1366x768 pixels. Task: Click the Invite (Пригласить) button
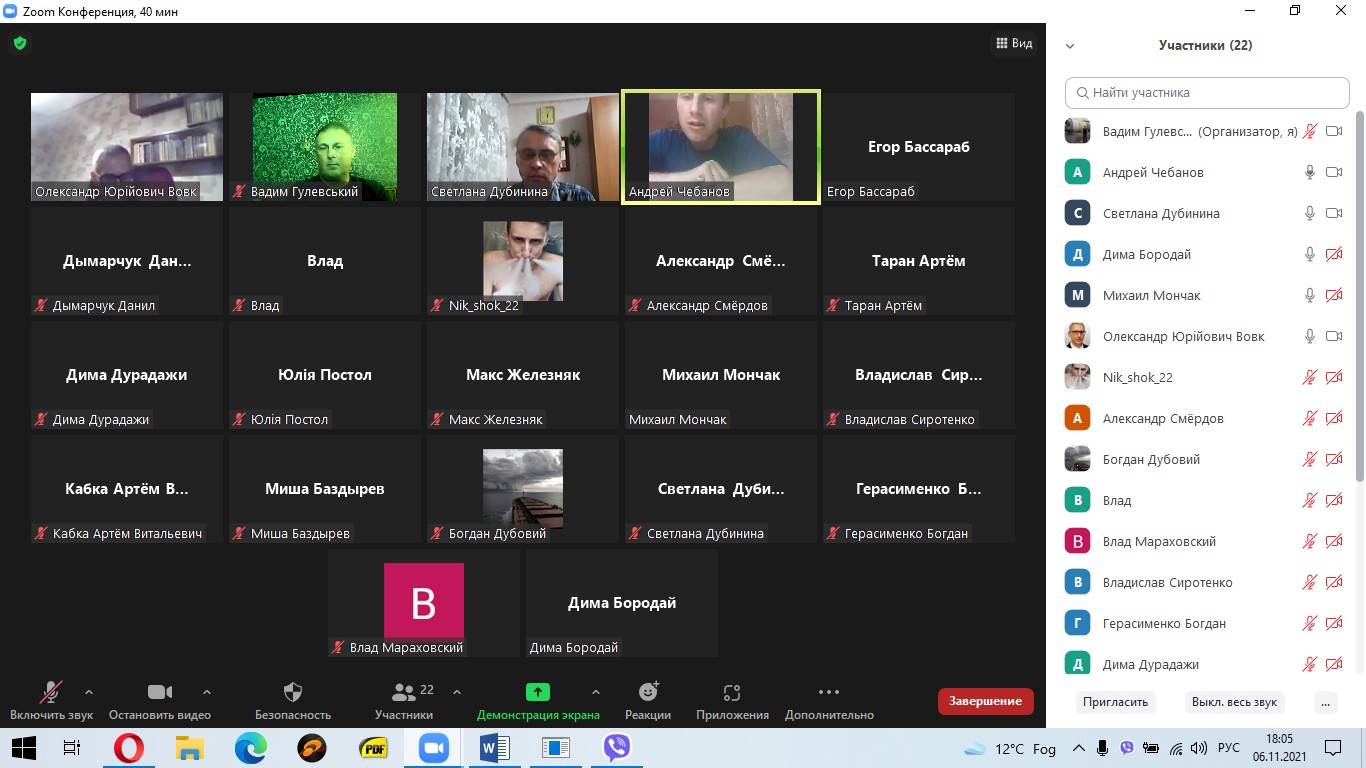[1115, 702]
